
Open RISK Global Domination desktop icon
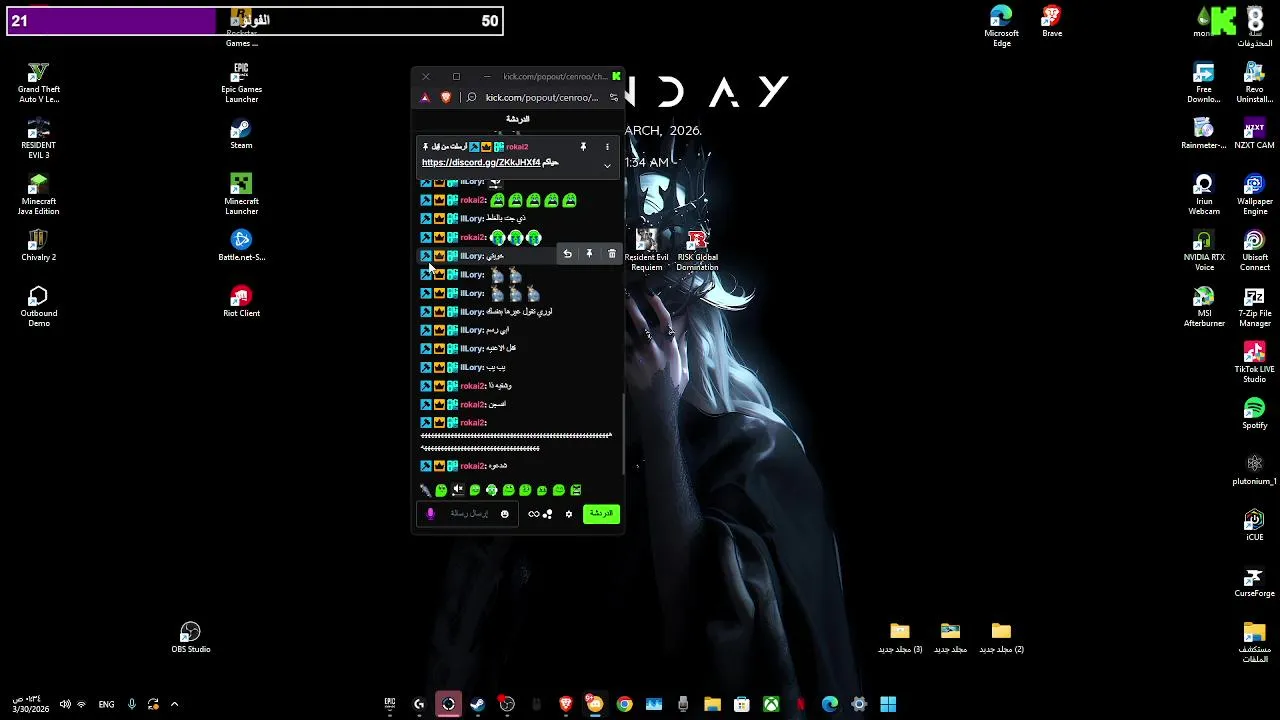click(697, 251)
